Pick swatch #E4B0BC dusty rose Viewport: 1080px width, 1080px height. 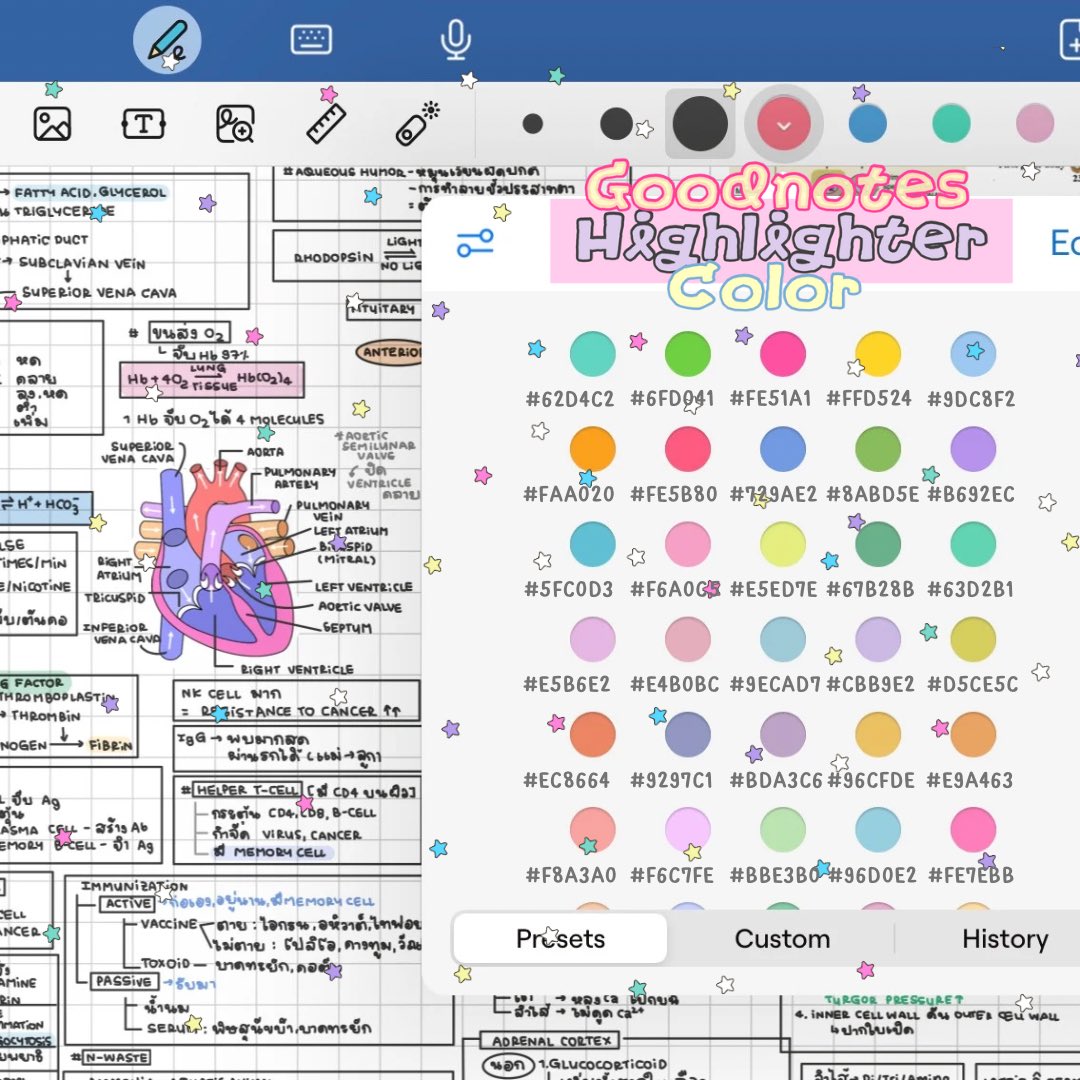(687, 639)
